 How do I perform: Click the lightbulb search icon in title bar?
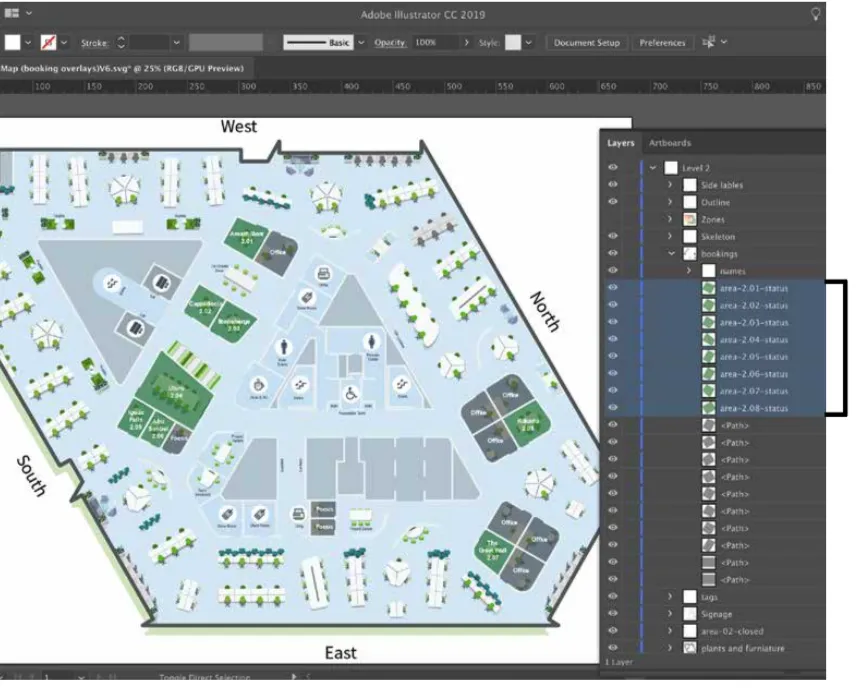[x=815, y=14]
